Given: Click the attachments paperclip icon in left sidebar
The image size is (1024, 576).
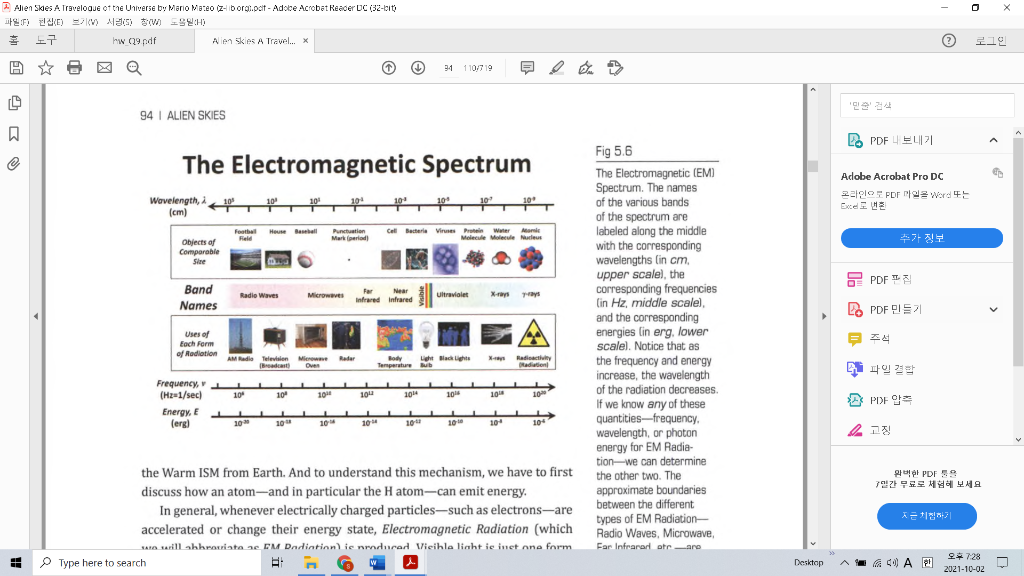Looking at the screenshot, I should click(14, 164).
